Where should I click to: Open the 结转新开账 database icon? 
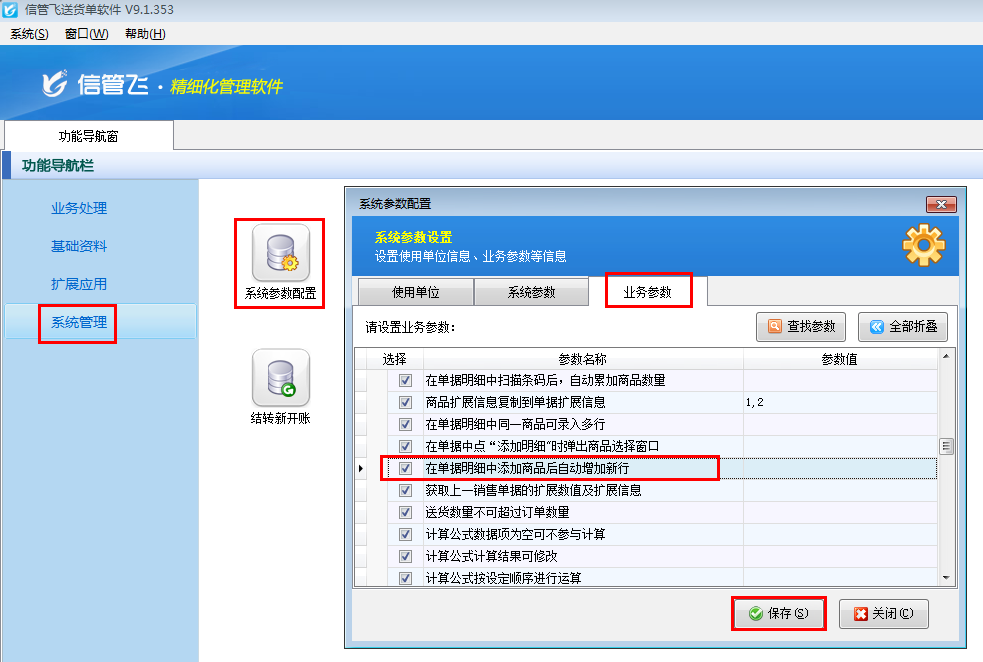tap(280, 378)
